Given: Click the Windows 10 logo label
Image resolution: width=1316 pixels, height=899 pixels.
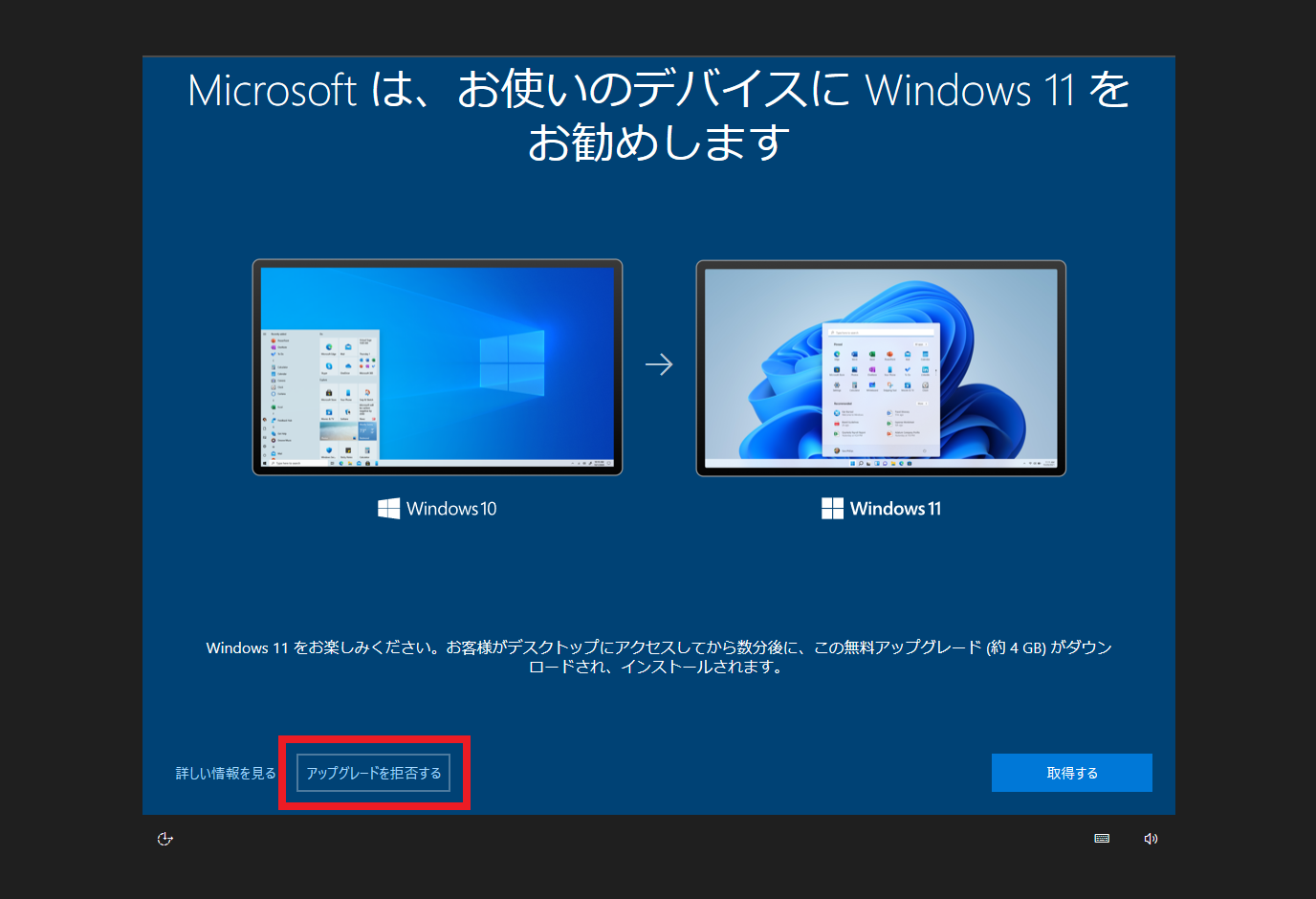Looking at the screenshot, I should 437,509.
